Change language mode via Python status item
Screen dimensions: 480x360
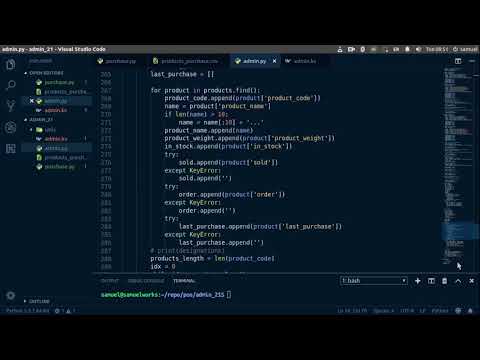[x=440, y=311]
